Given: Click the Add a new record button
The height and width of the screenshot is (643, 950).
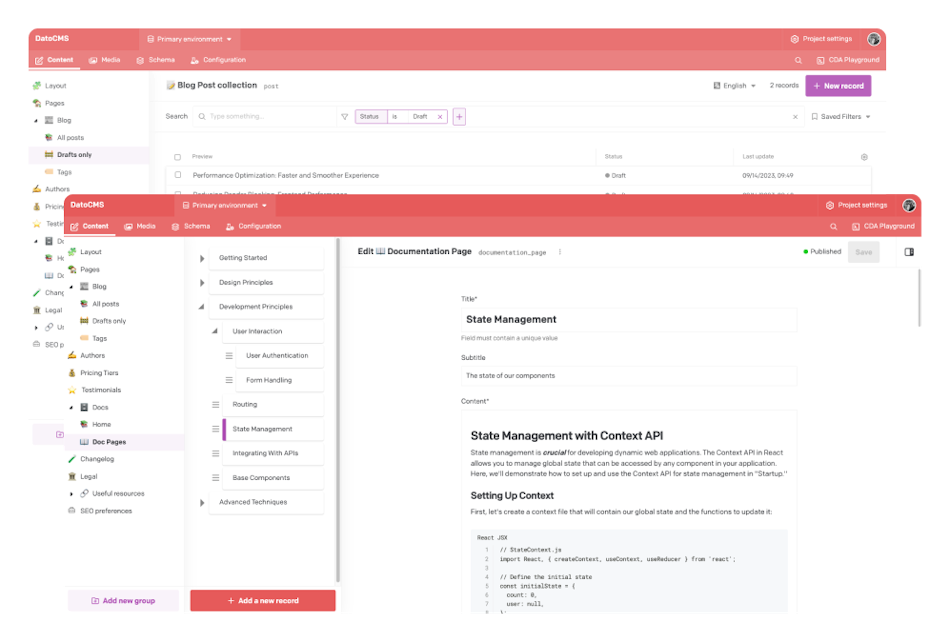Looking at the screenshot, I should [263, 601].
